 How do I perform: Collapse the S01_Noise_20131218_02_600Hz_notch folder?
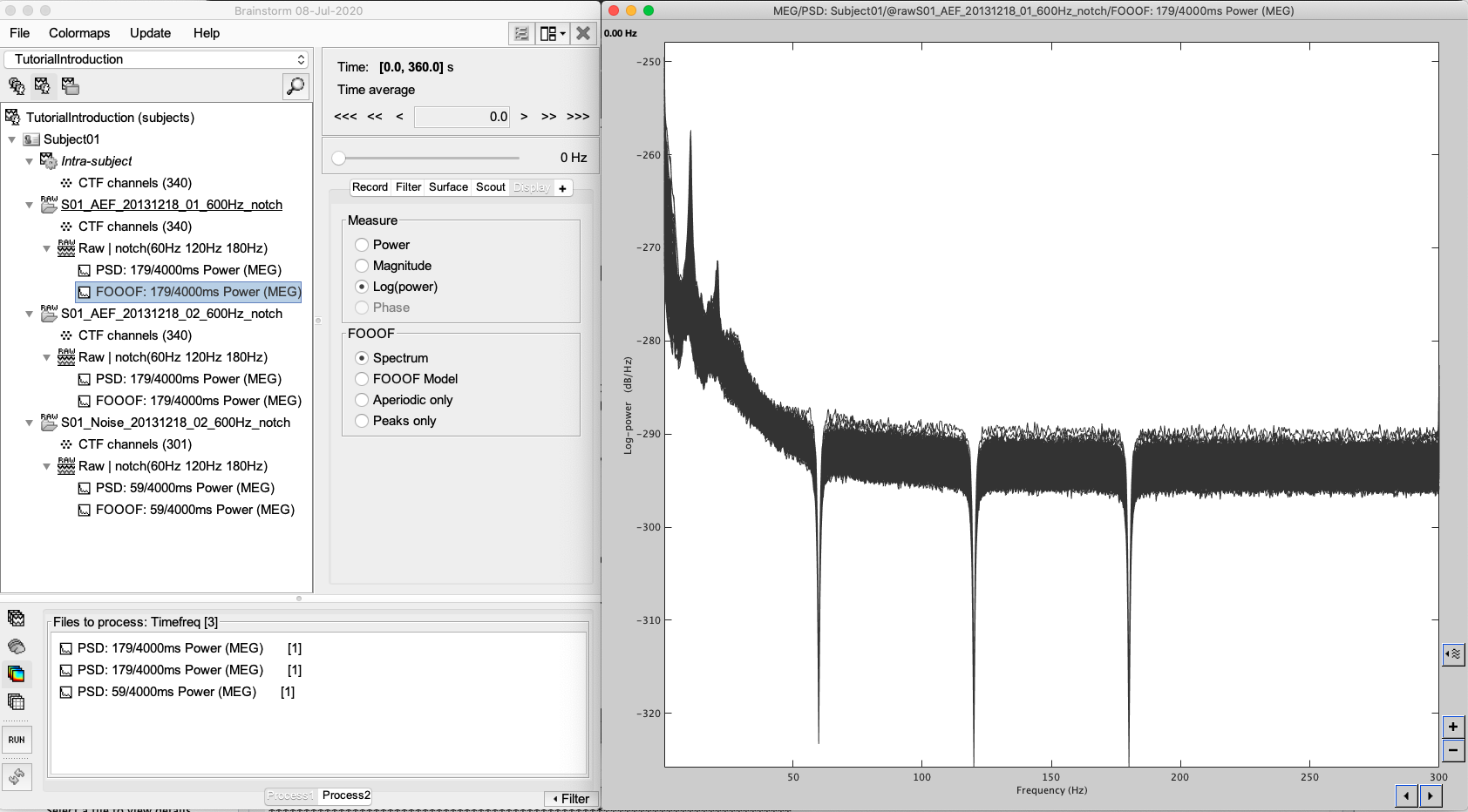(x=30, y=423)
